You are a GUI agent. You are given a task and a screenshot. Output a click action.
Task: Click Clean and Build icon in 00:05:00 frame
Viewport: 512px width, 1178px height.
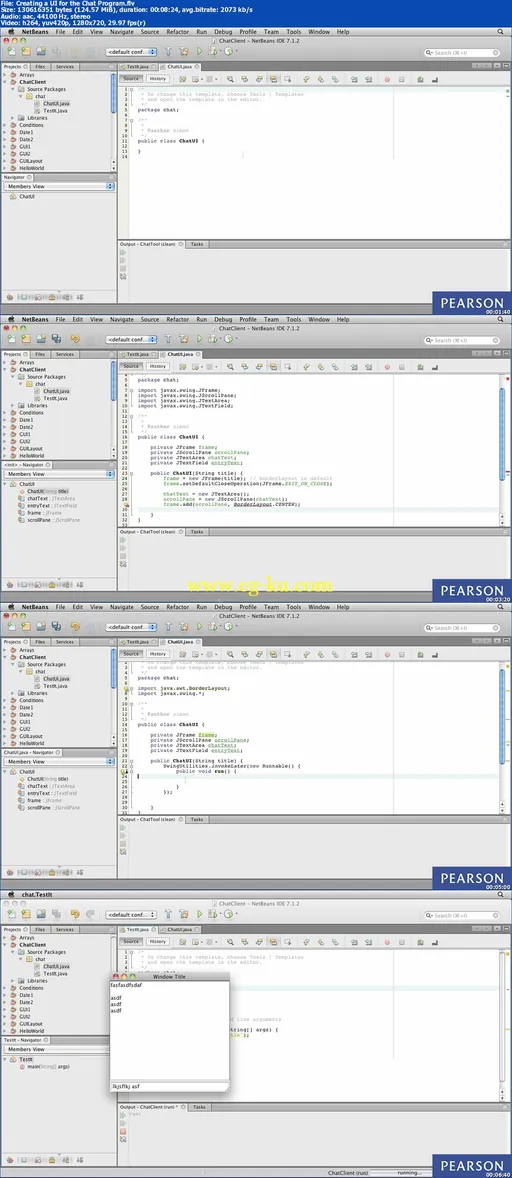(184, 627)
